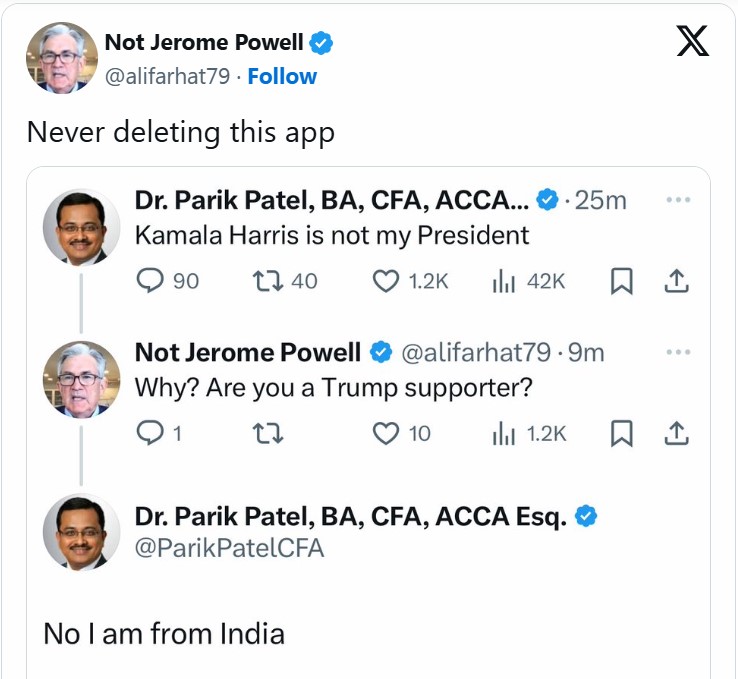Bookmark the Kamala Harris tweet
Image resolution: width=738 pixels, height=679 pixels.
click(x=621, y=282)
